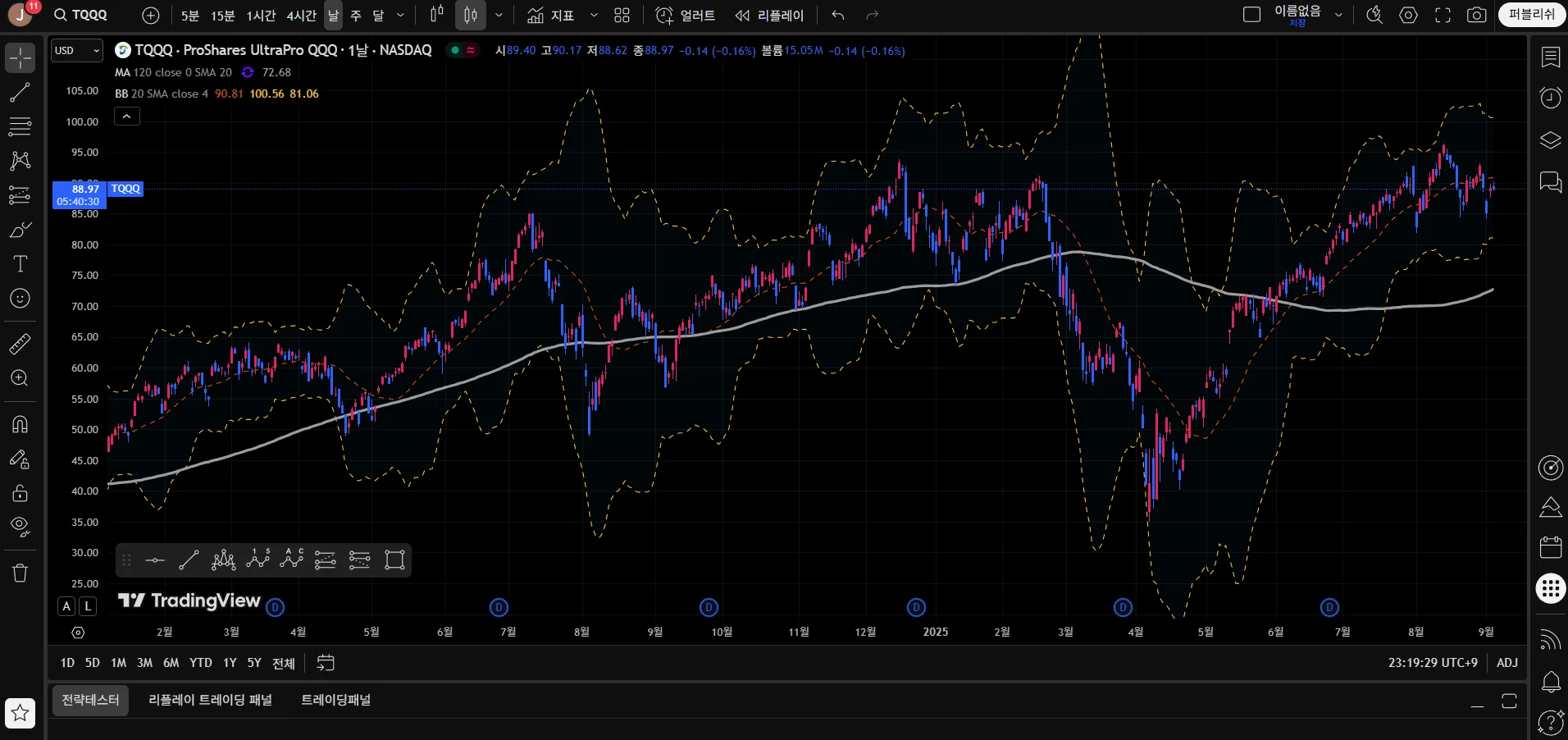Take a chart snapshot with camera icon
The image size is (1568, 740).
[1476, 16]
